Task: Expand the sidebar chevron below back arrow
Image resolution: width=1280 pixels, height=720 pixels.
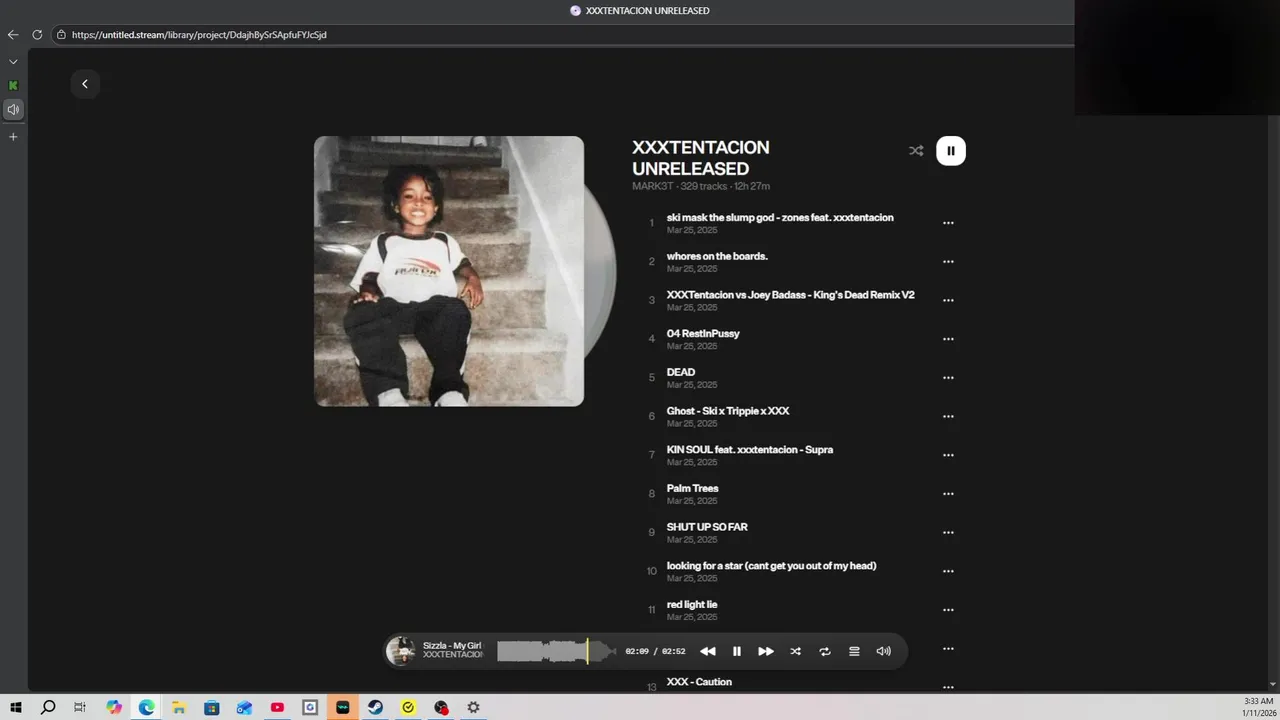Action: click(13, 62)
